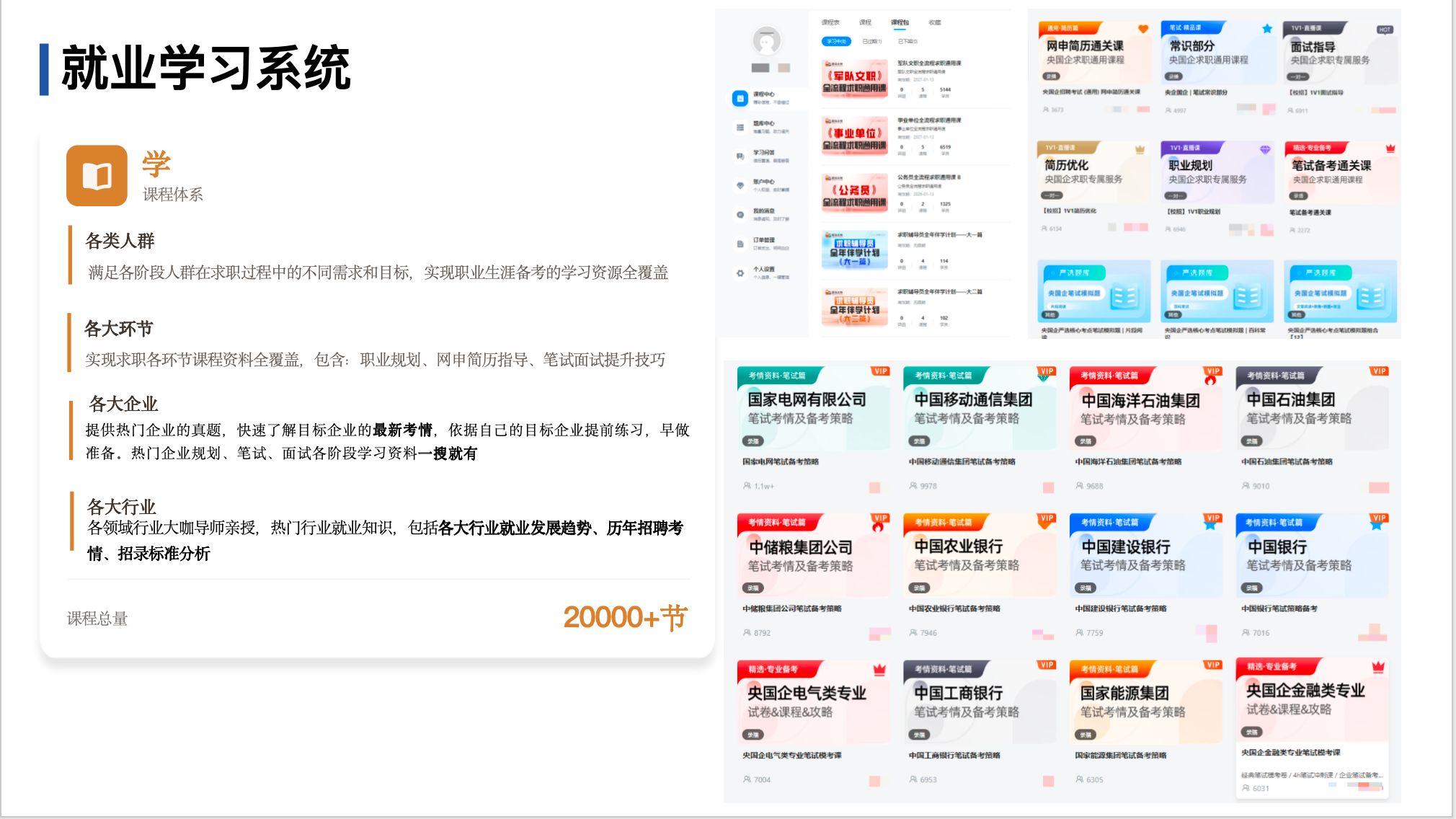Click HOT badge on 面试指导 card
1456x819 pixels.
1385,30
